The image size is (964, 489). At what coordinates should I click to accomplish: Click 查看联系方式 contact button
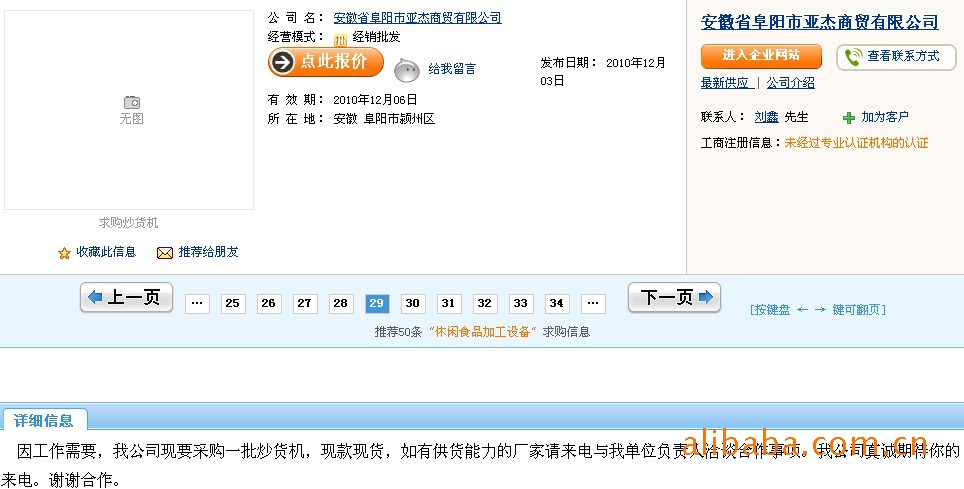tap(896, 57)
